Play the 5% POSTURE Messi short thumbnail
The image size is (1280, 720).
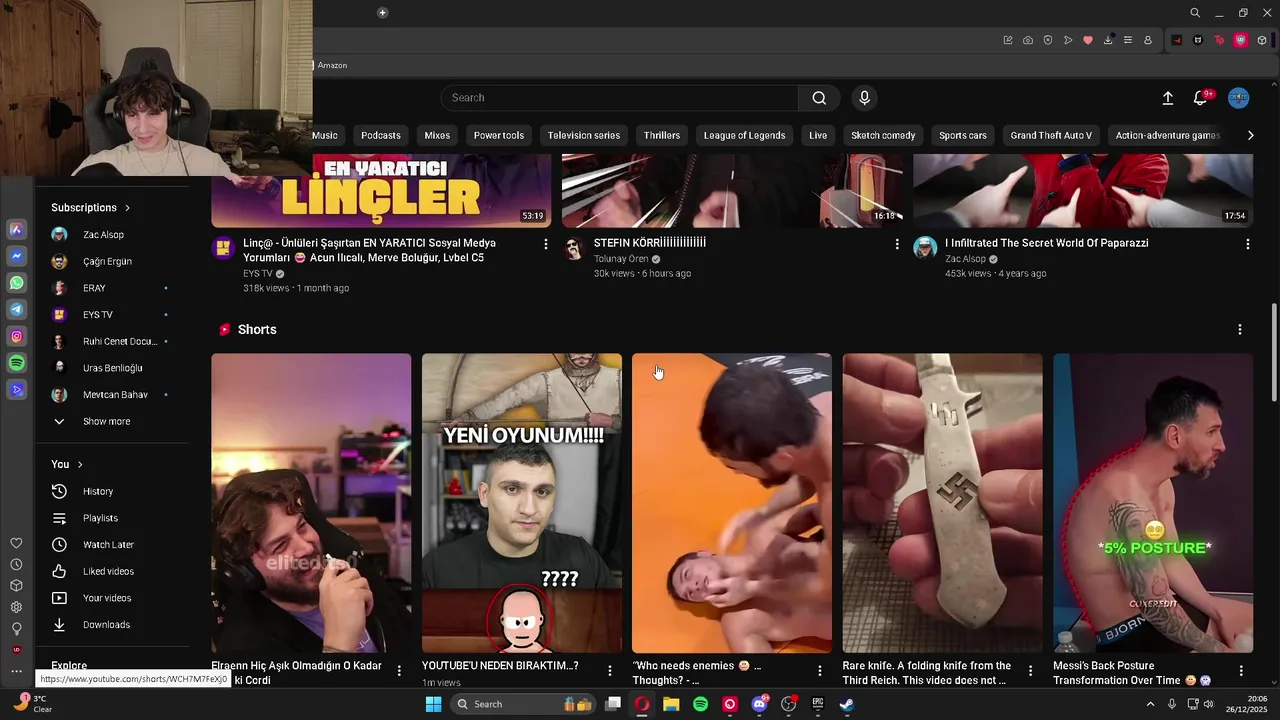(1153, 503)
